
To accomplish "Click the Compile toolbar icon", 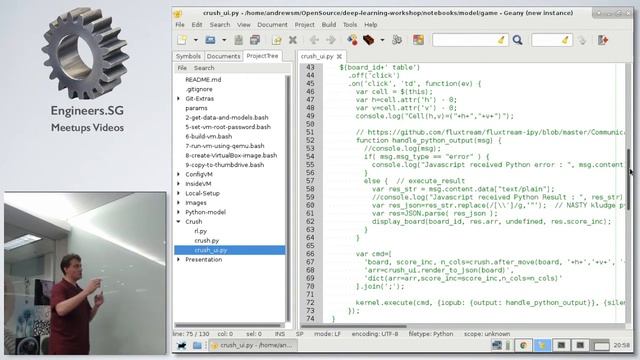I will (352, 40).
